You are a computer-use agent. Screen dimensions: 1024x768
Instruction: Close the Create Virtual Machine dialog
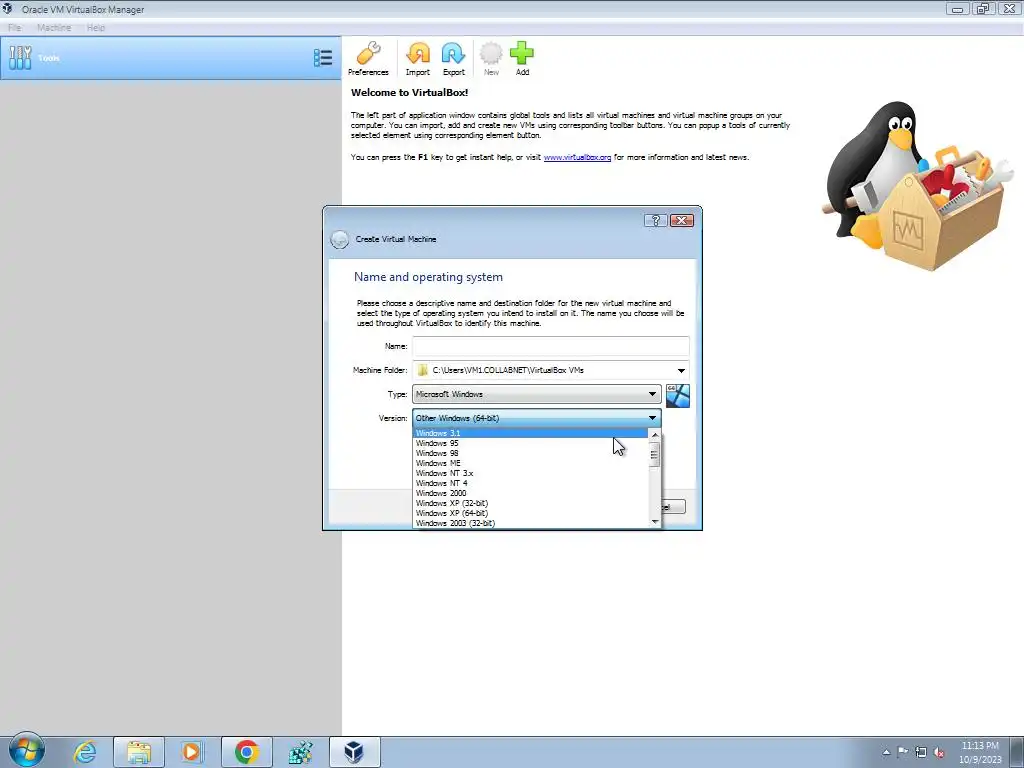[x=682, y=220]
